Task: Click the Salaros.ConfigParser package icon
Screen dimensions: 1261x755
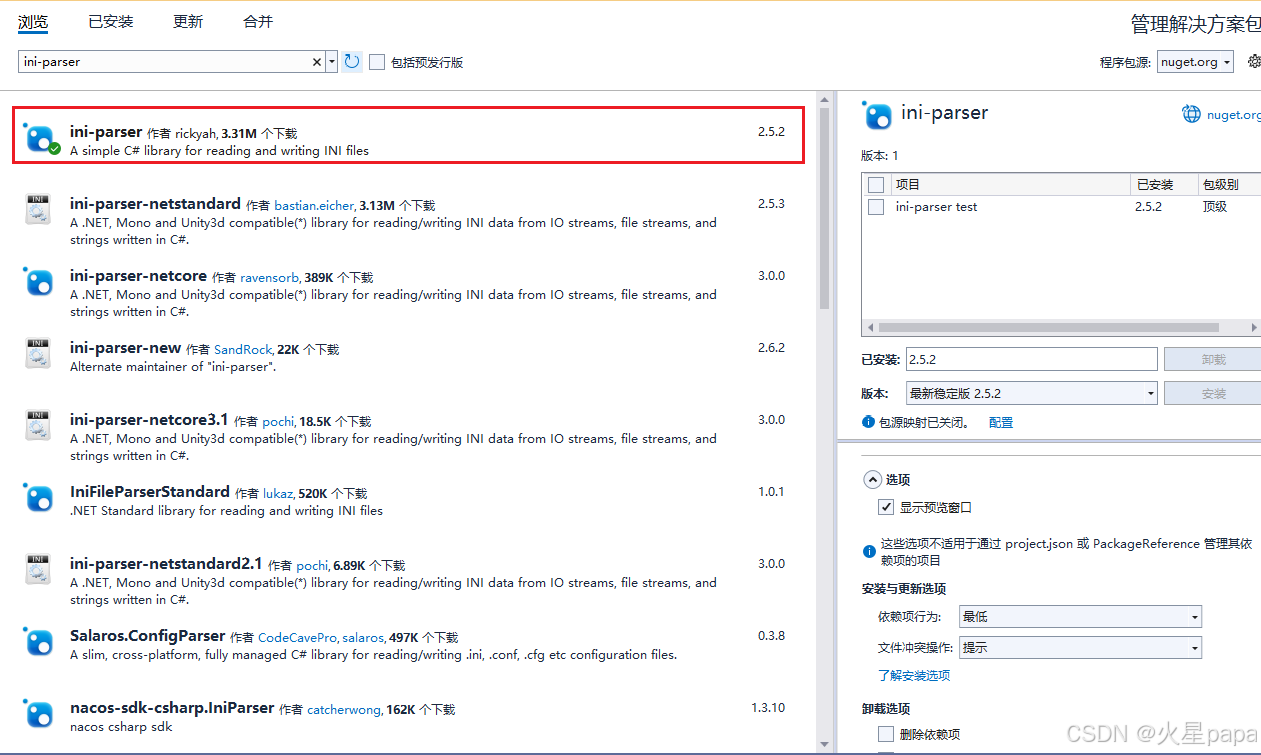Action: coord(38,642)
